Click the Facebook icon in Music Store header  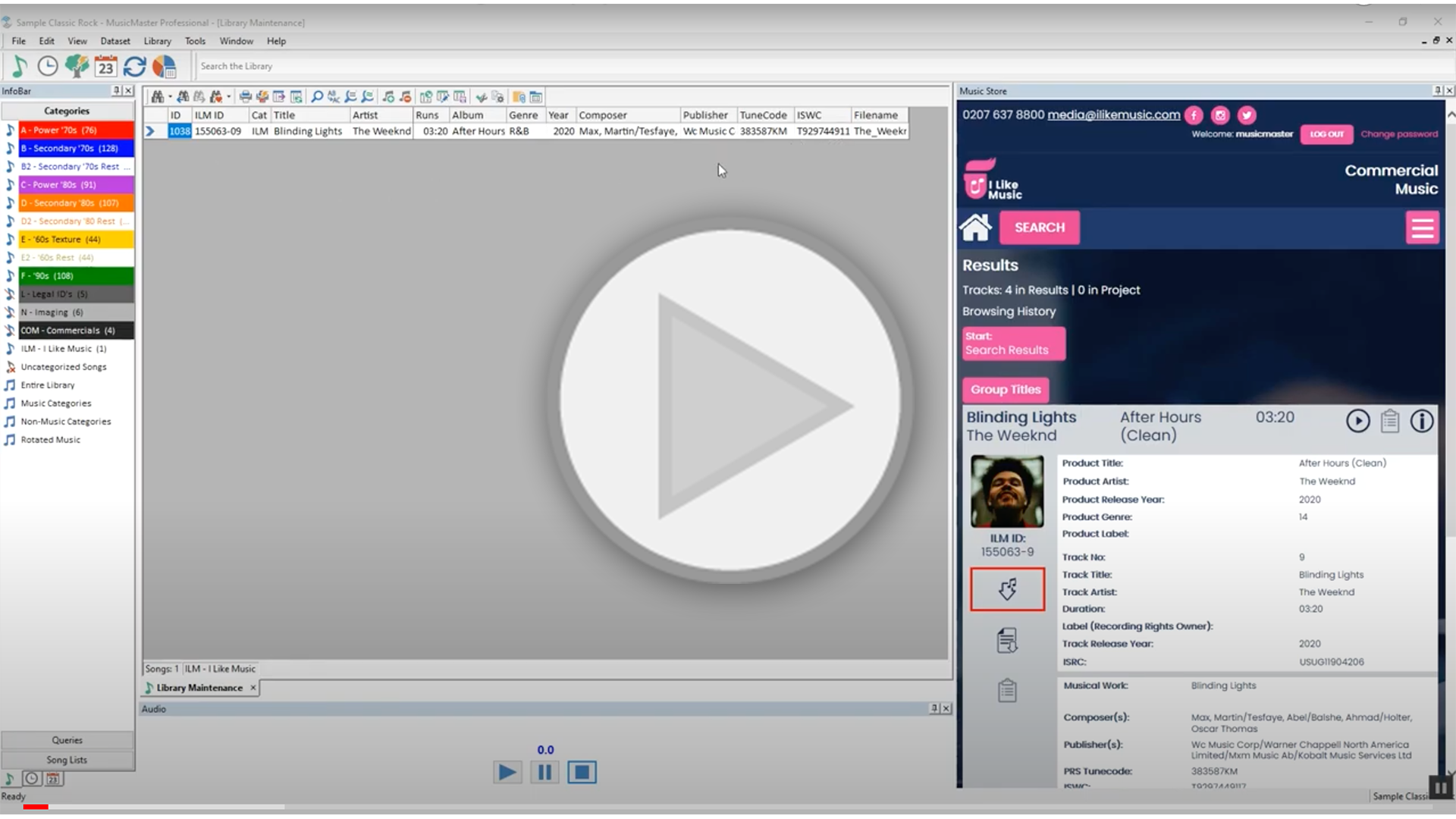[x=1194, y=115]
